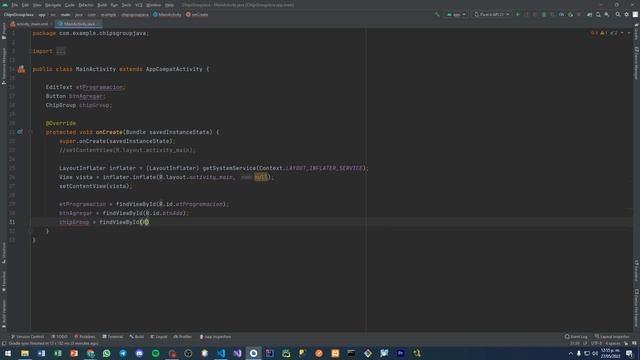Open the Layout Inspector
This screenshot has height=360, width=640.
tap(612, 337)
